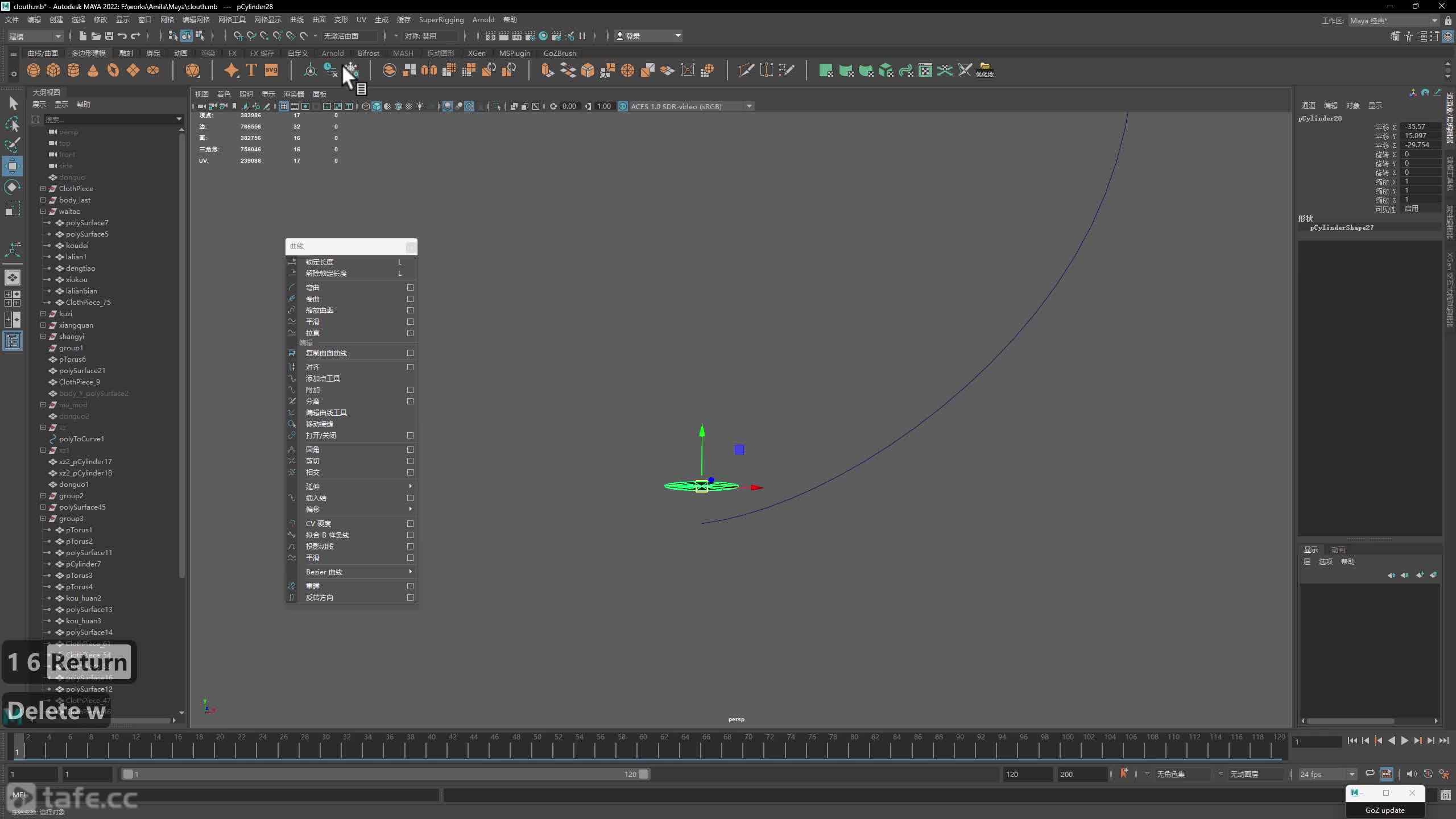This screenshot has width=1456, height=819.
Task: Click the outliner vertical scrollbar
Action: click(181, 355)
